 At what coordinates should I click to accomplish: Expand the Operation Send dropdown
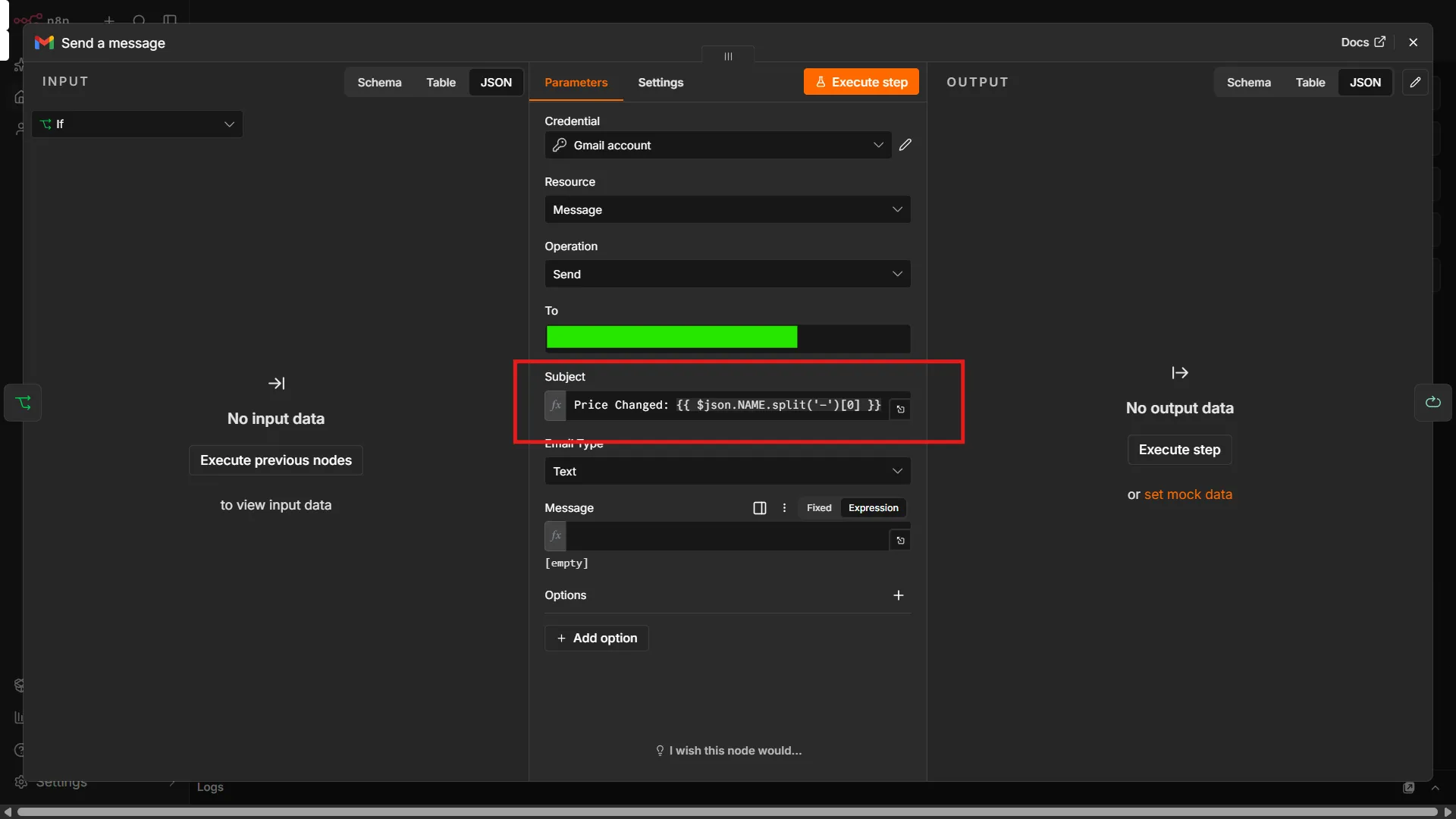[727, 274]
